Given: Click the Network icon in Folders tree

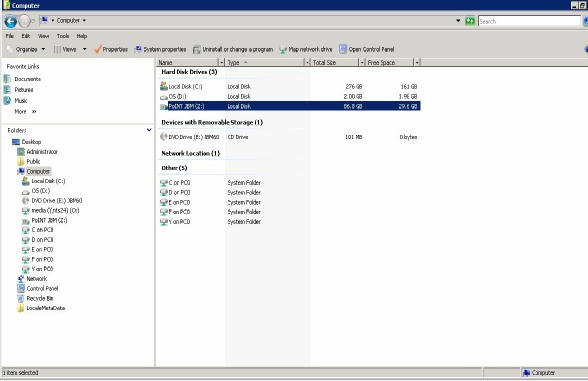Looking at the screenshot, I should tap(21, 279).
